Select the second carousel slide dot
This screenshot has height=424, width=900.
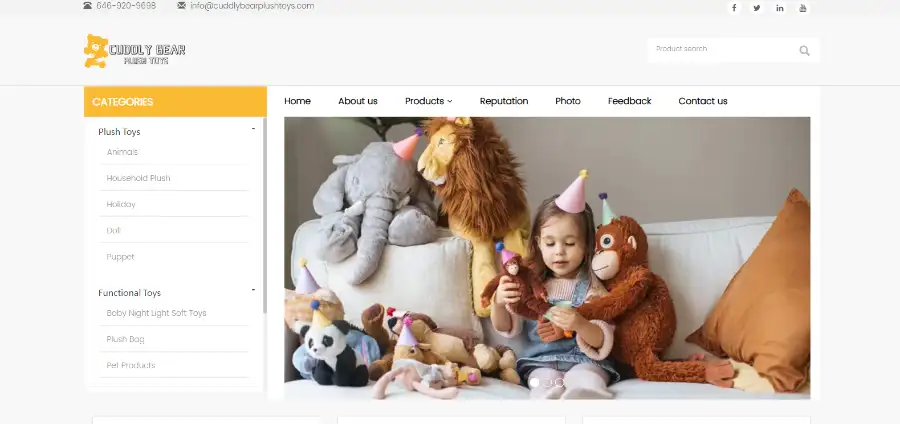[x=547, y=382]
